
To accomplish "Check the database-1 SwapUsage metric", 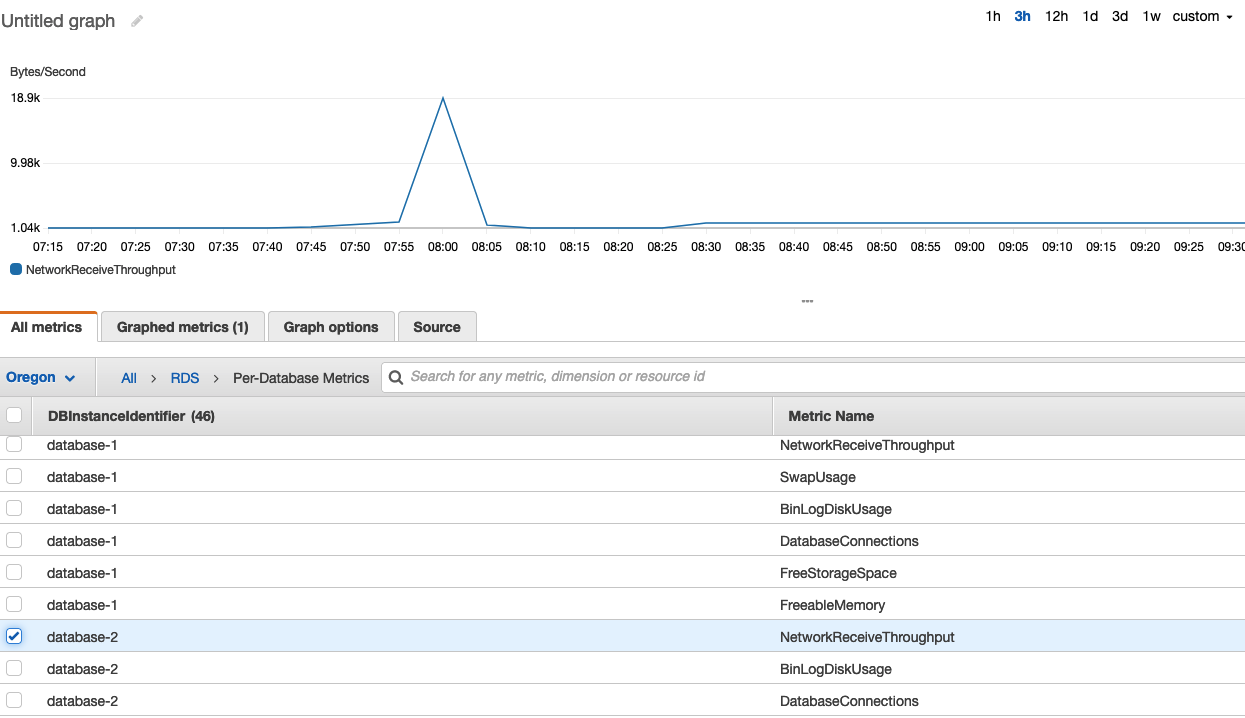I will 14,476.
